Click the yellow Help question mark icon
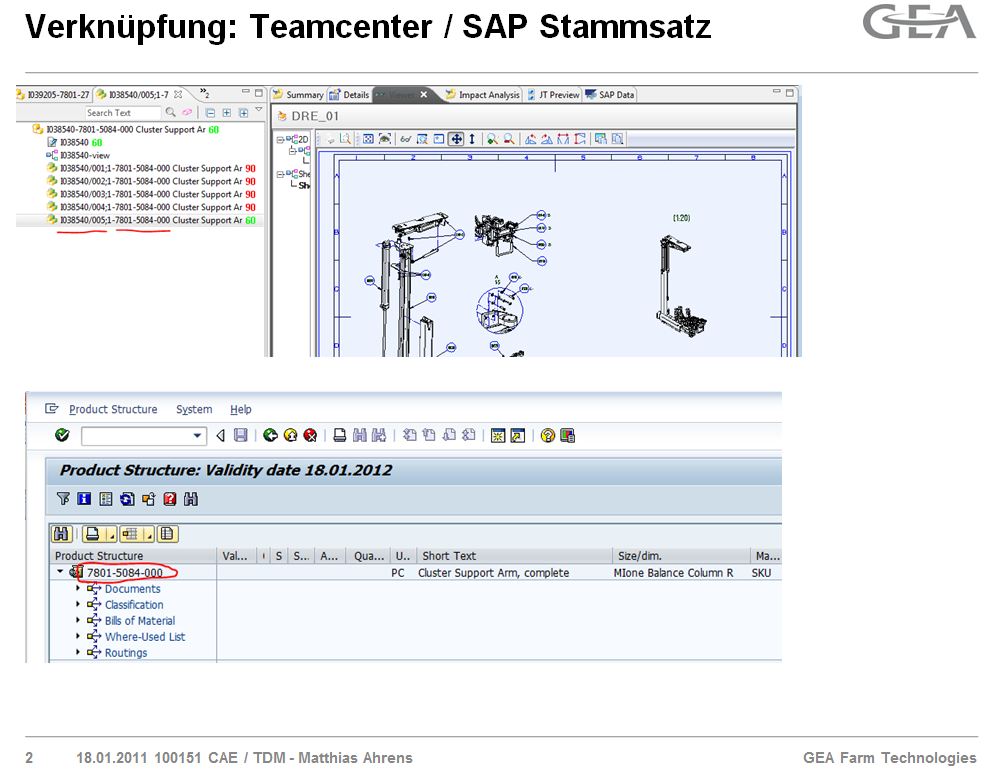Viewport: 993px width, 774px height. pos(548,435)
